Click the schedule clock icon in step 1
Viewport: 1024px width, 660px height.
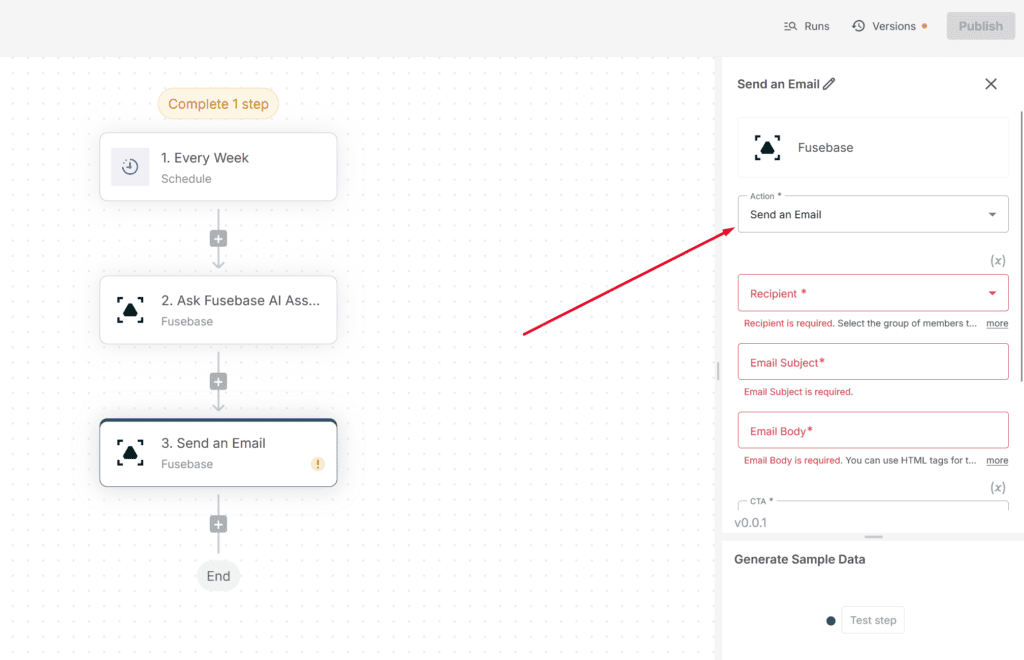click(130, 167)
